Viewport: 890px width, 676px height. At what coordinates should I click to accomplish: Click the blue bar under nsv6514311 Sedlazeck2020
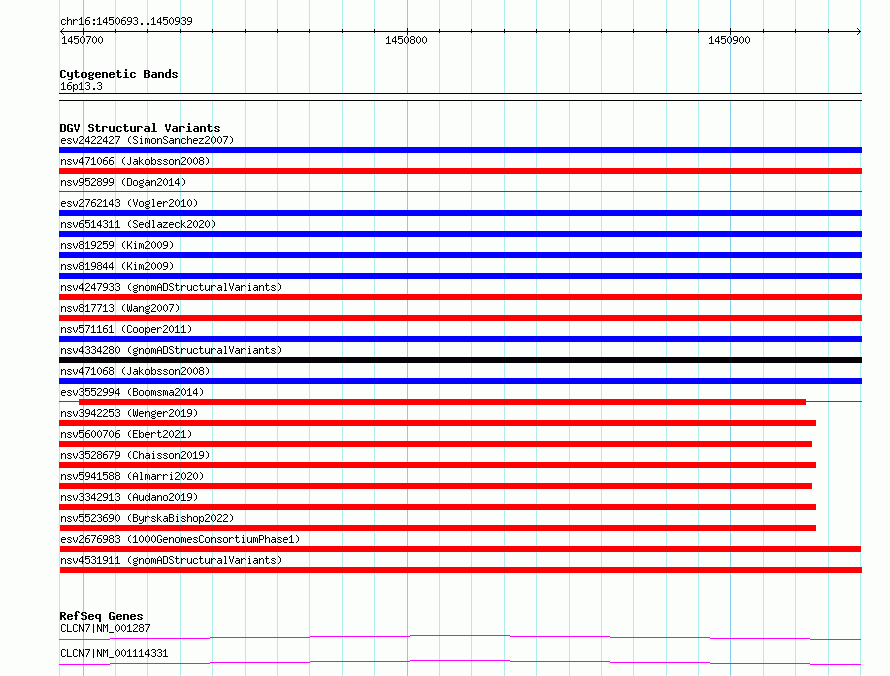(x=460, y=234)
